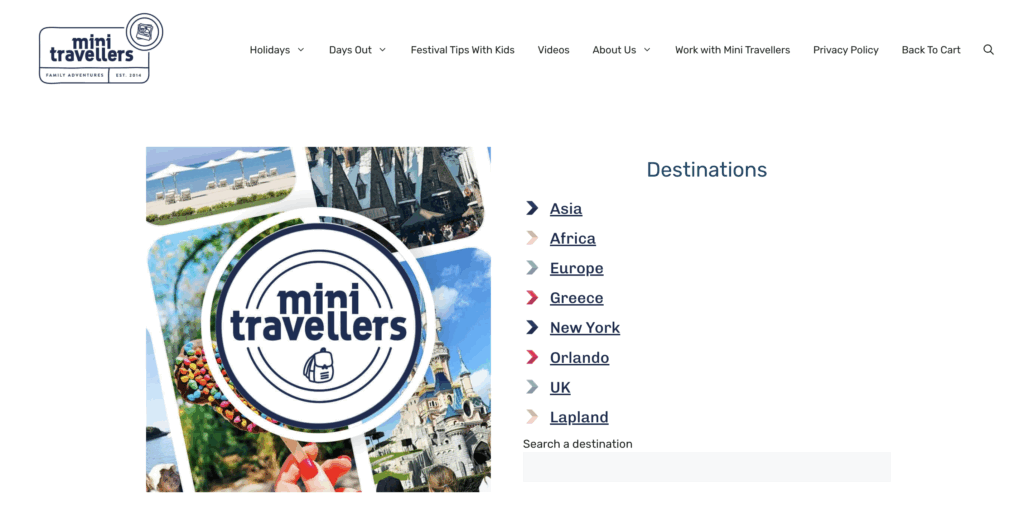Open the Privacy Policy page

pos(846,50)
